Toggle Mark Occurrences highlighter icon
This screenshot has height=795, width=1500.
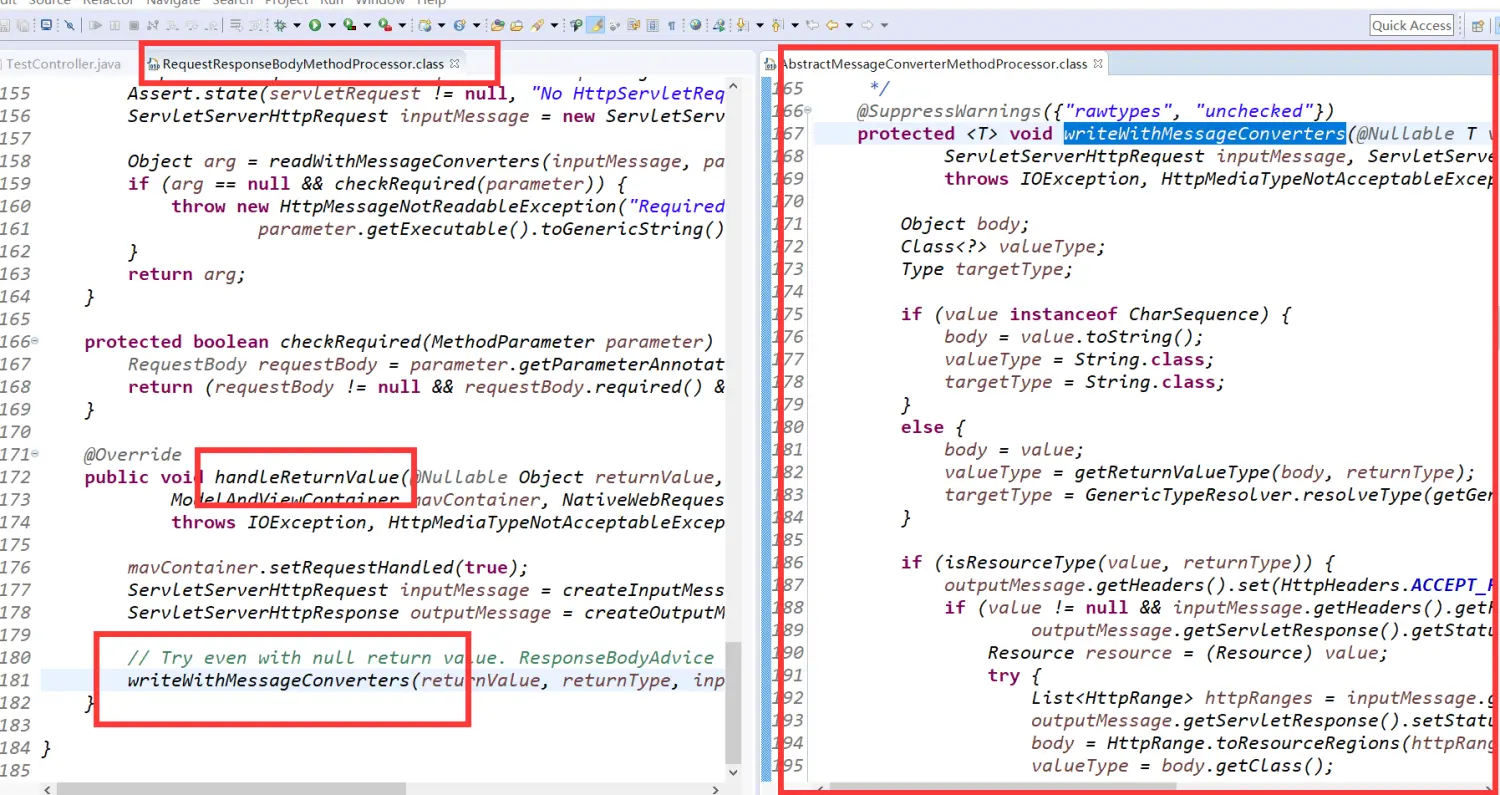point(596,25)
